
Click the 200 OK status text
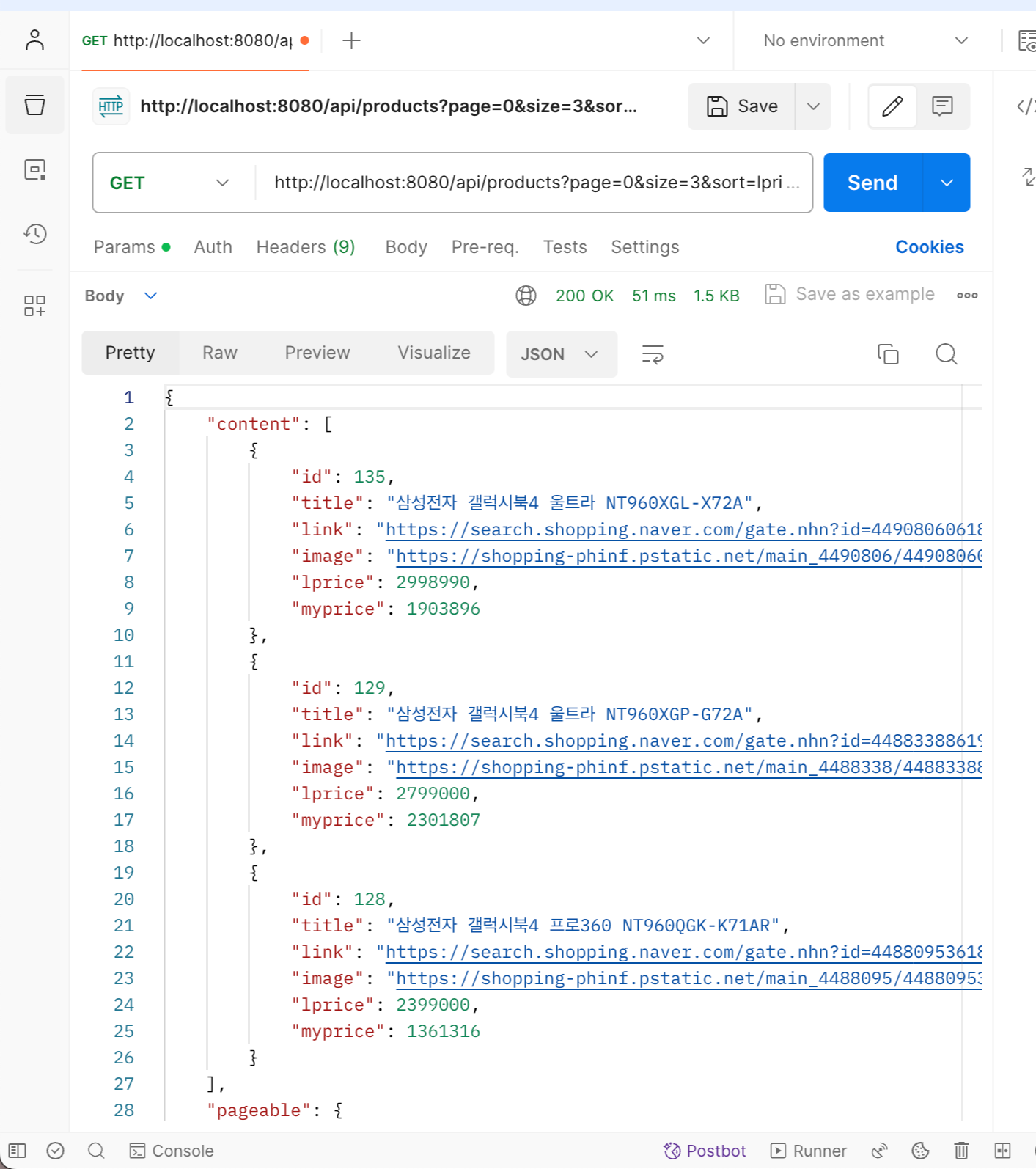584,296
